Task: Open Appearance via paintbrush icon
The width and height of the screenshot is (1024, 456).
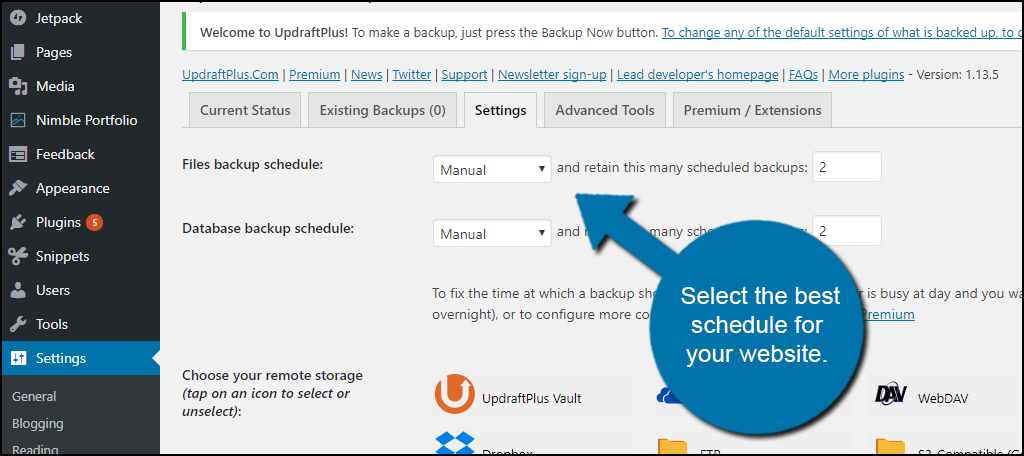Action: click(x=17, y=188)
